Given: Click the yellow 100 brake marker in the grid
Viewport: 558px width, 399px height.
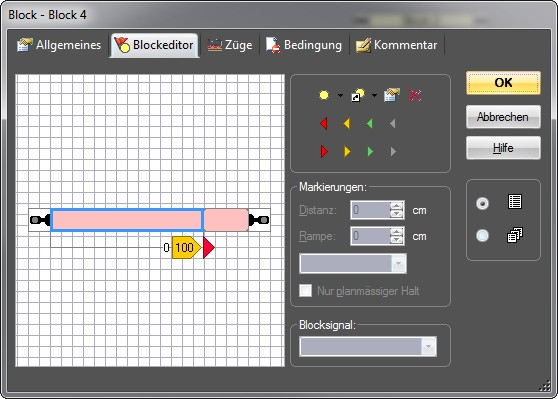Looking at the screenshot, I should [x=186, y=247].
